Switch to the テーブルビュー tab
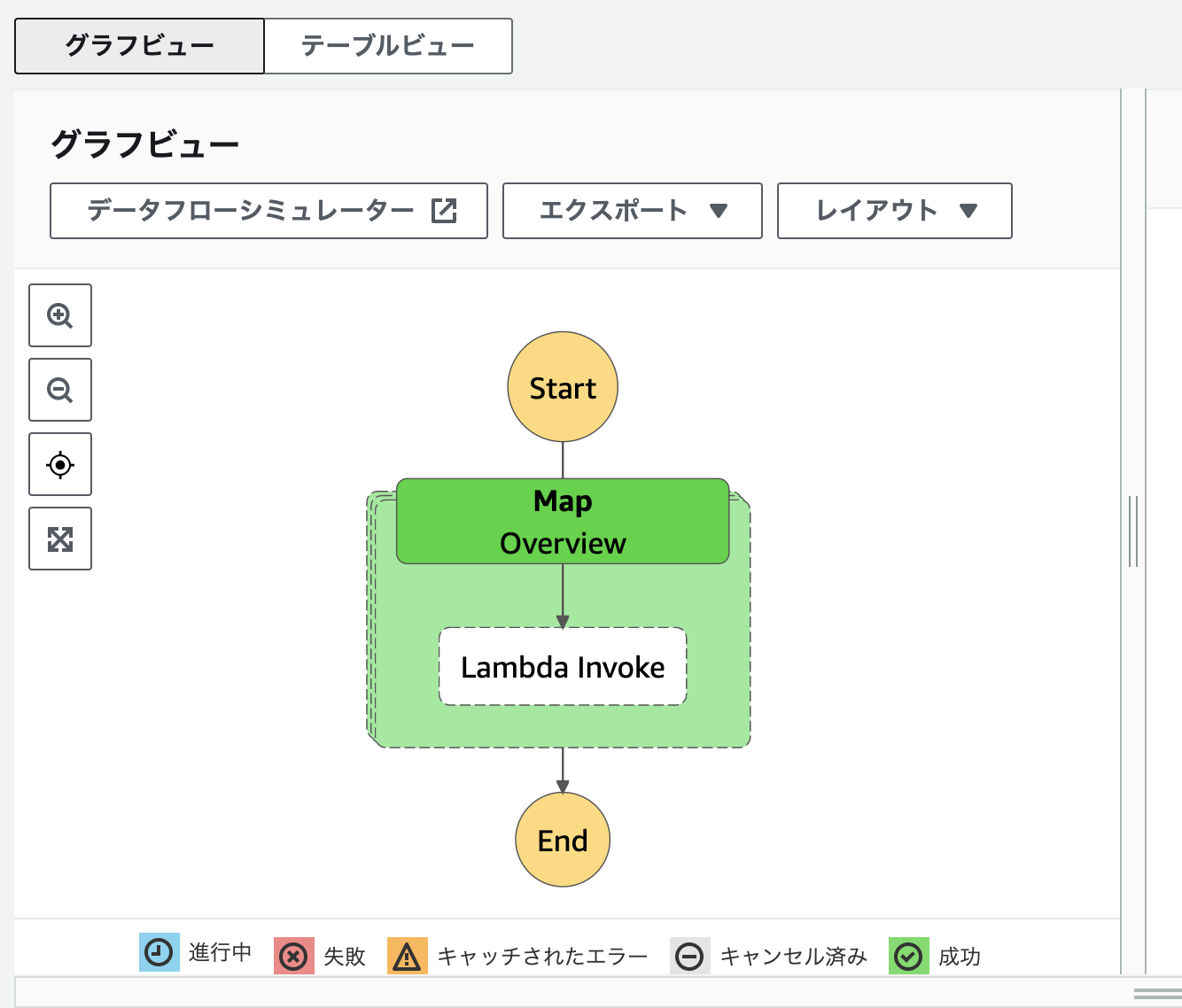 388,45
